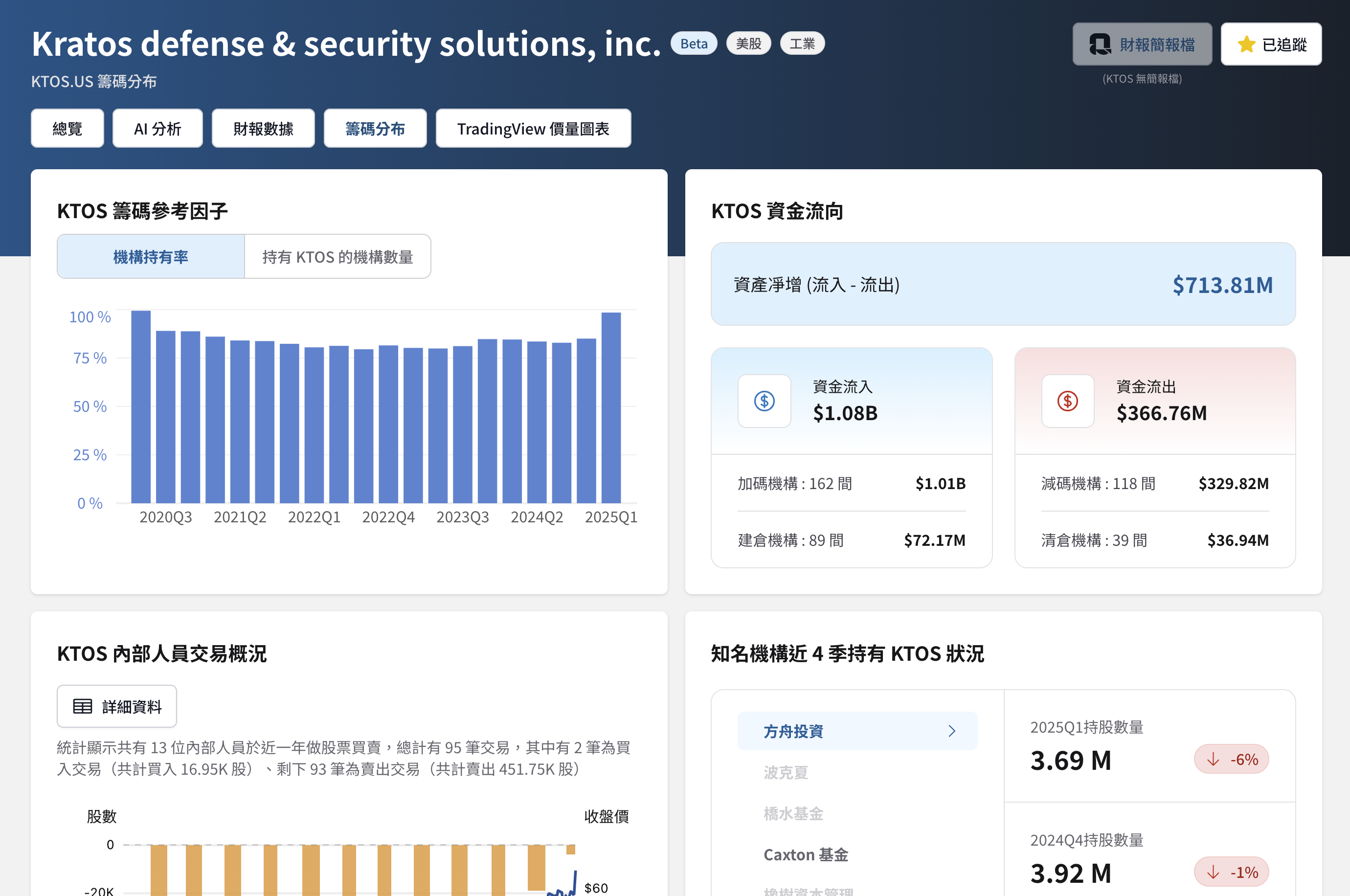Viewport: 1350px width, 896px height.
Task: Click the 2025Q1 -6% down-arrow badge
Action: click(1231, 760)
